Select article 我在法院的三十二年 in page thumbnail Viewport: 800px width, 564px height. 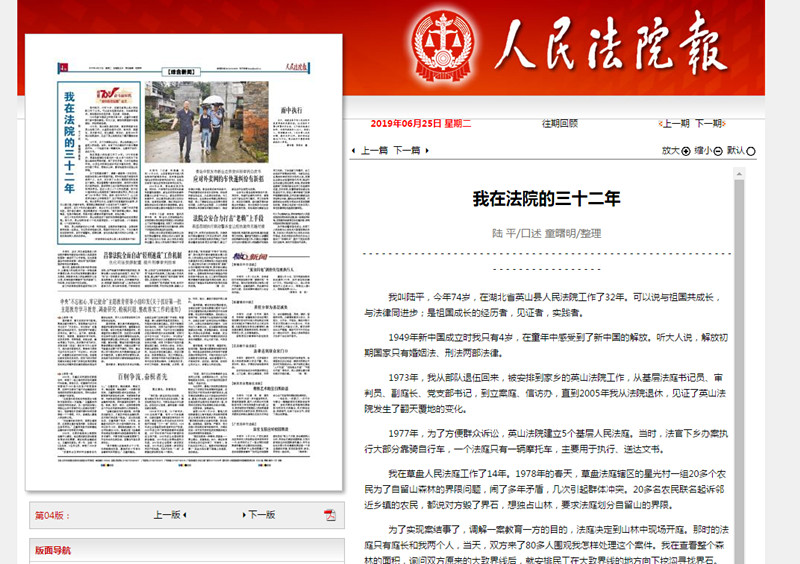pos(98,163)
